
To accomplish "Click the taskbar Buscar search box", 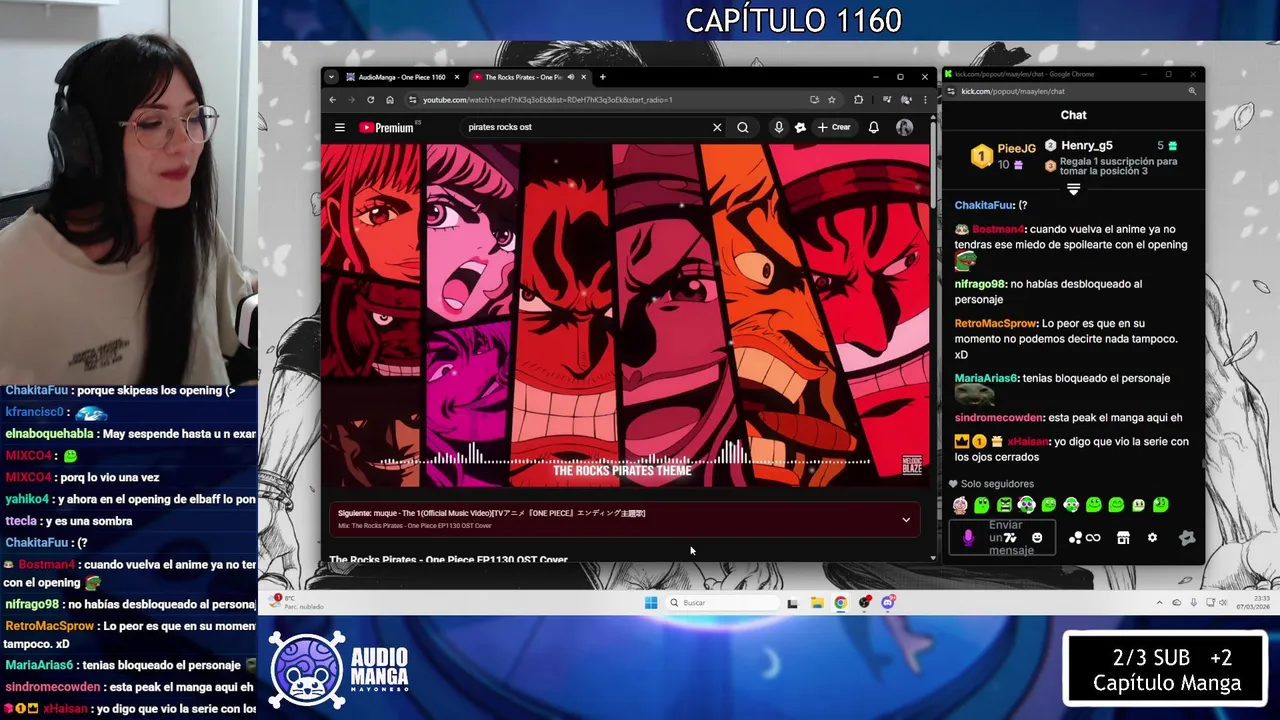I will [723, 602].
